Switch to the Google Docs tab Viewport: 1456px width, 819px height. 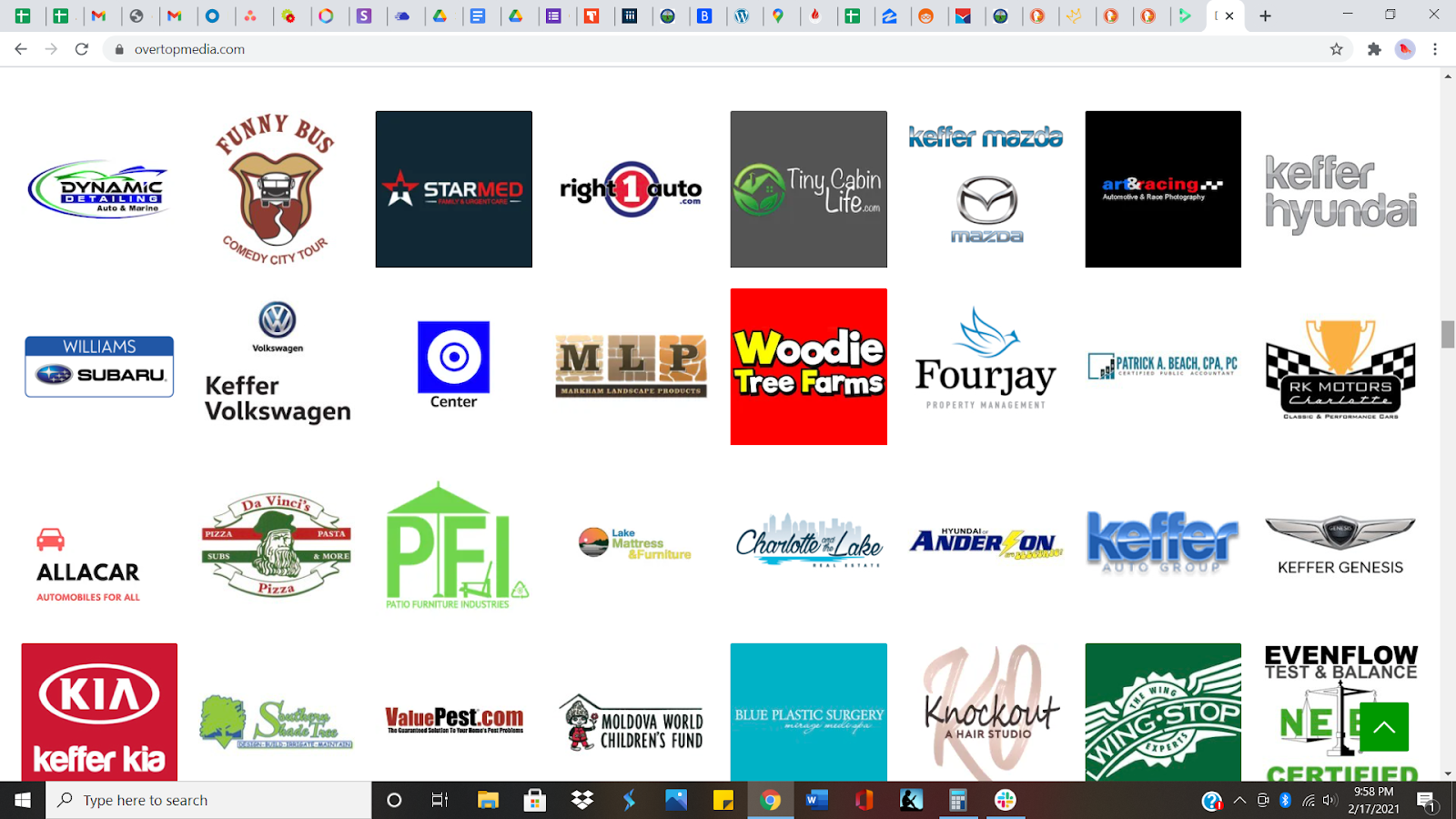pyautogui.click(x=478, y=15)
